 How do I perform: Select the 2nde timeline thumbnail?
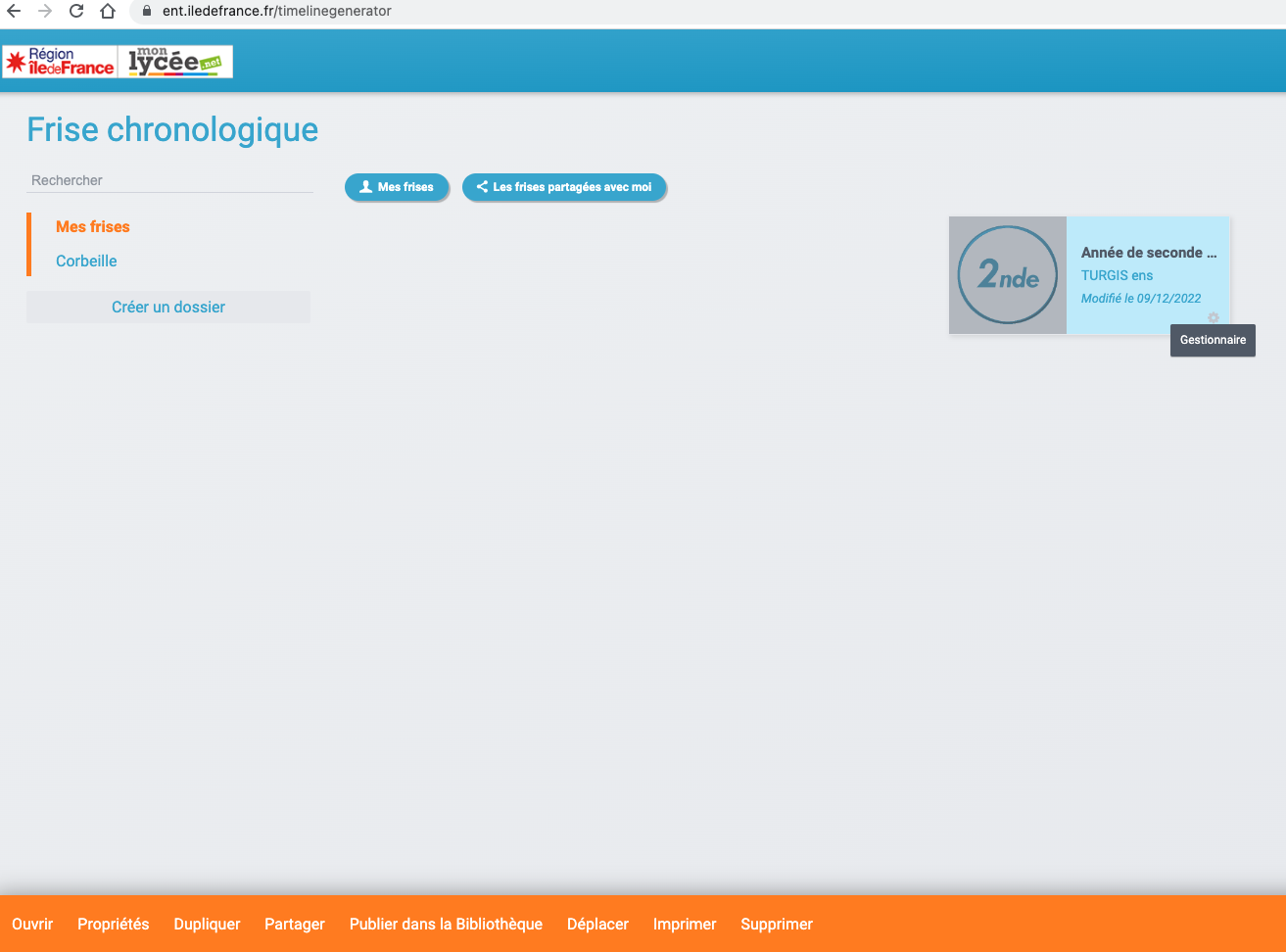pos(1007,275)
